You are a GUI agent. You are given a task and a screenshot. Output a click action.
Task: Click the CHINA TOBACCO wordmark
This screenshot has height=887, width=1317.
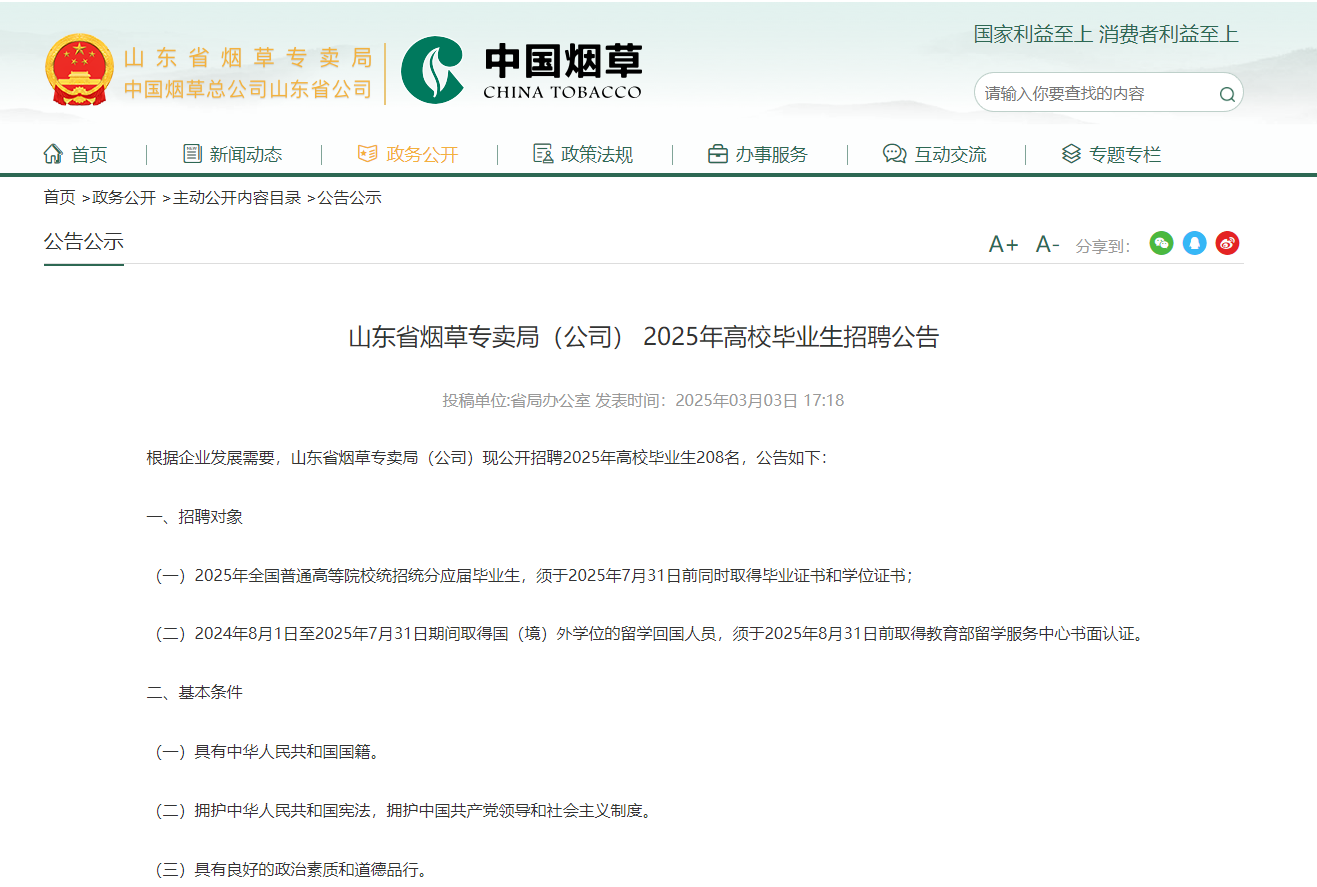[x=562, y=93]
